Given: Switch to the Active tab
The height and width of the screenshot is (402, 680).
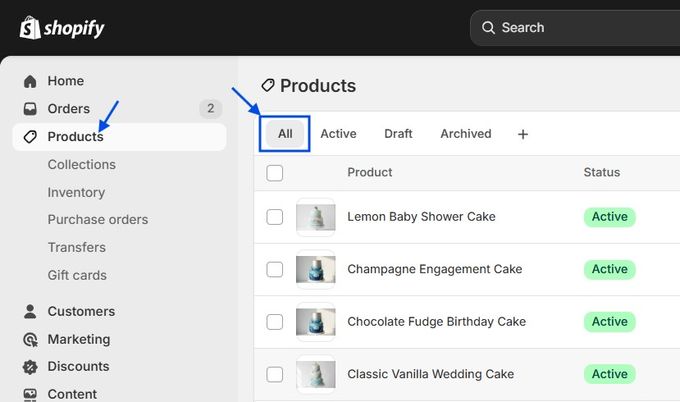Looking at the screenshot, I should pos(338,134).
